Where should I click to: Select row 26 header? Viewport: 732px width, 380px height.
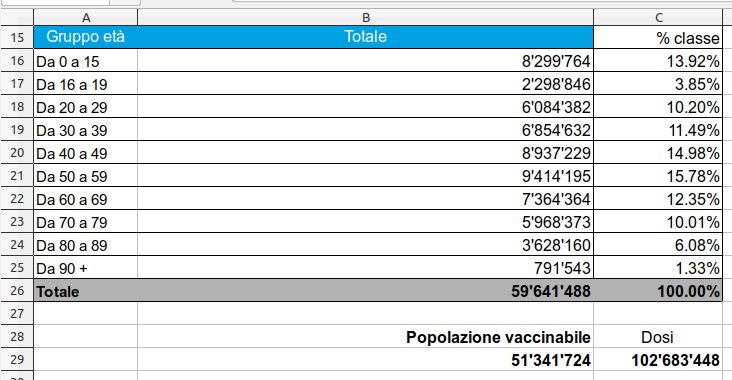[17, 290]
